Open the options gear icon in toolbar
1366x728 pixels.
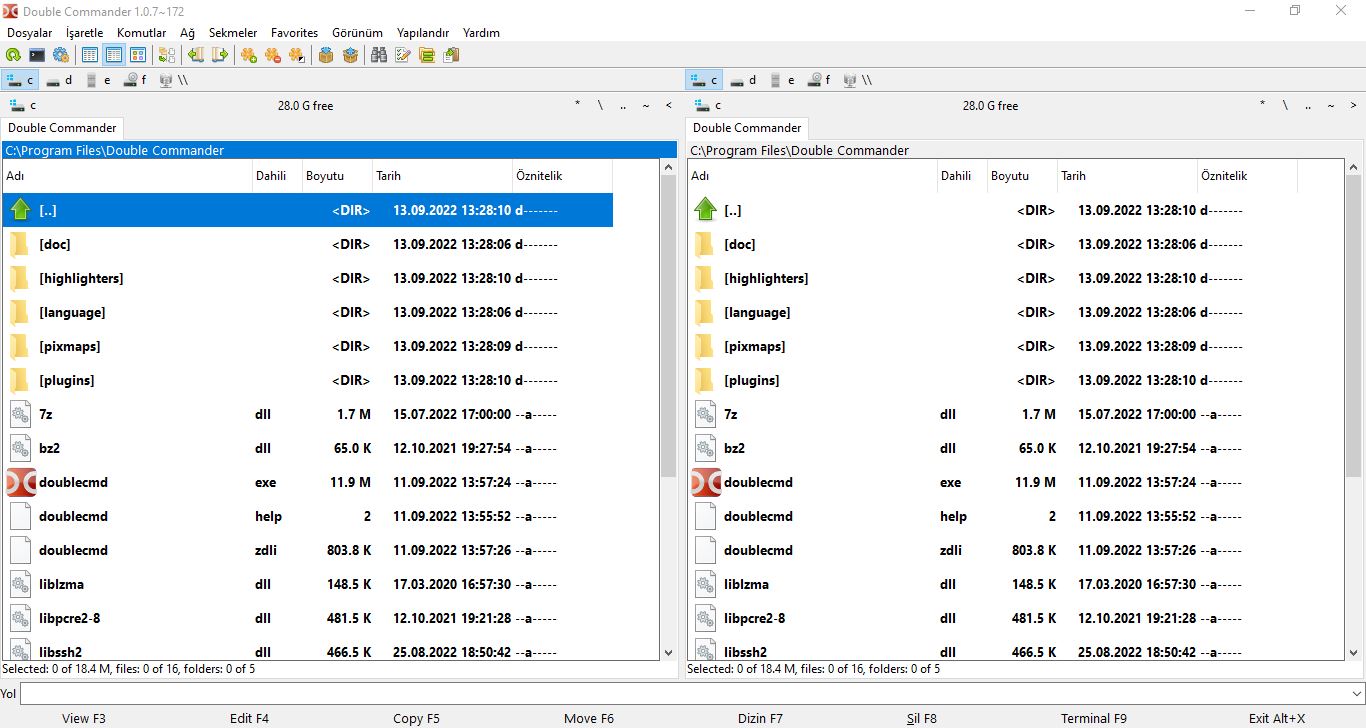61,55
